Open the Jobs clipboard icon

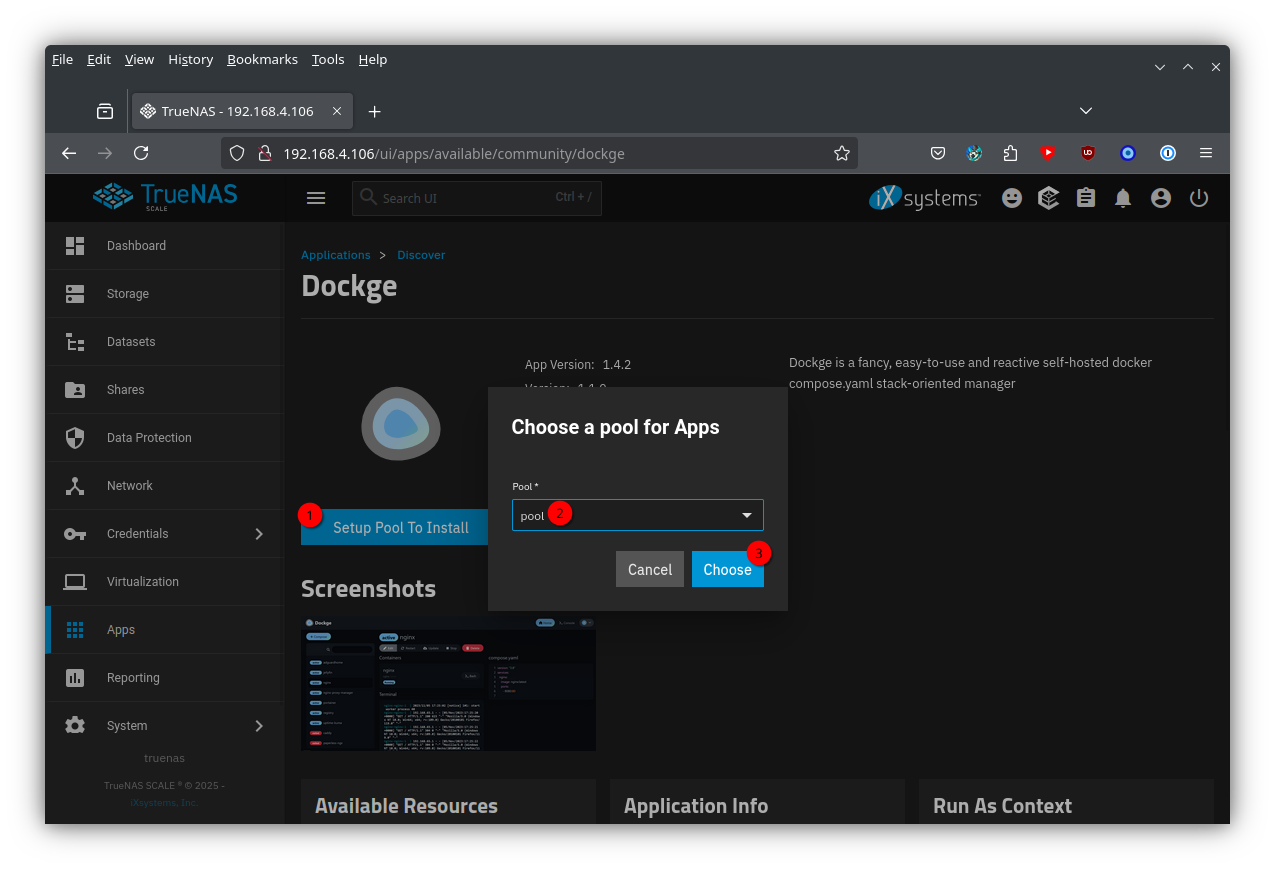(x=1086, y=198)
